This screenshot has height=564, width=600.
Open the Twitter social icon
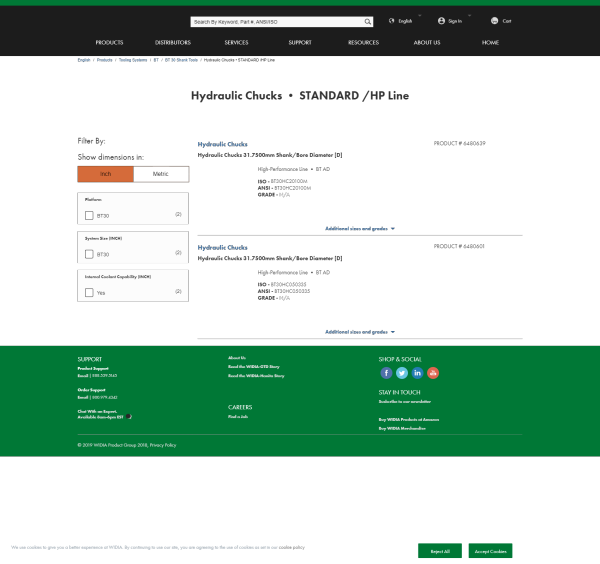[x=402, y=373]
